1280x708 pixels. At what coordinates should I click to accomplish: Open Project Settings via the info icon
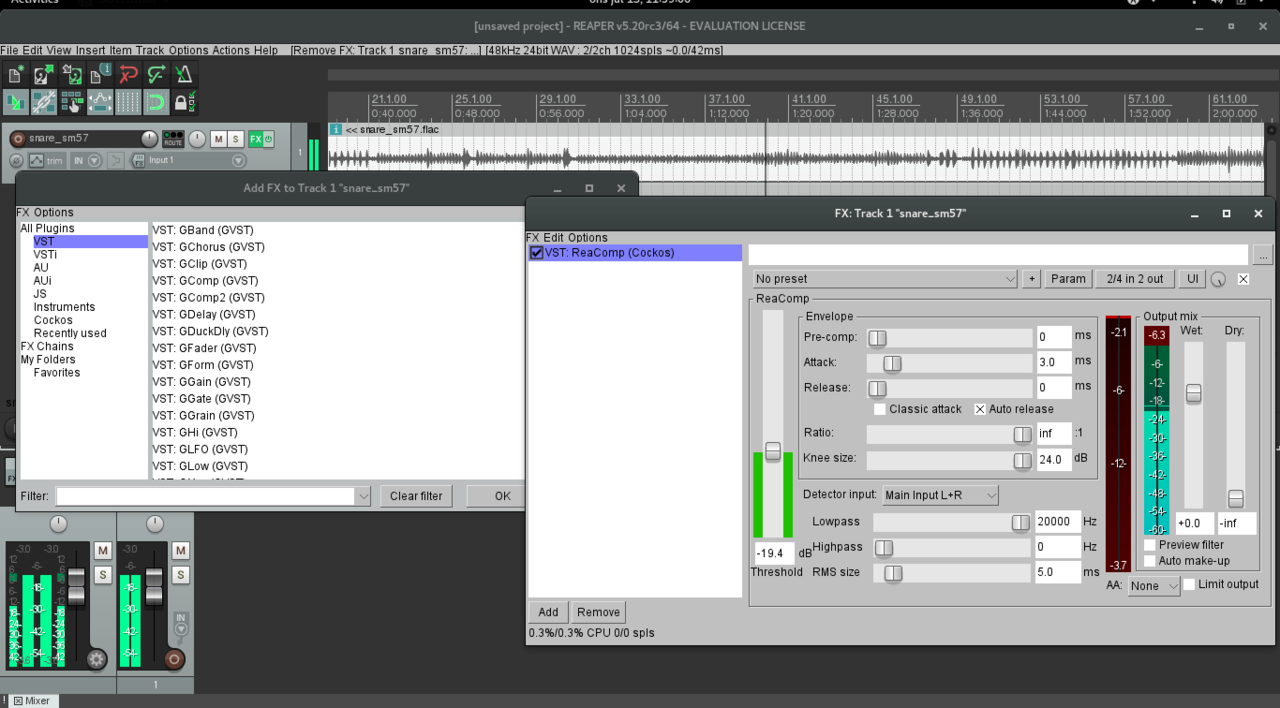(x=100, y=74)
